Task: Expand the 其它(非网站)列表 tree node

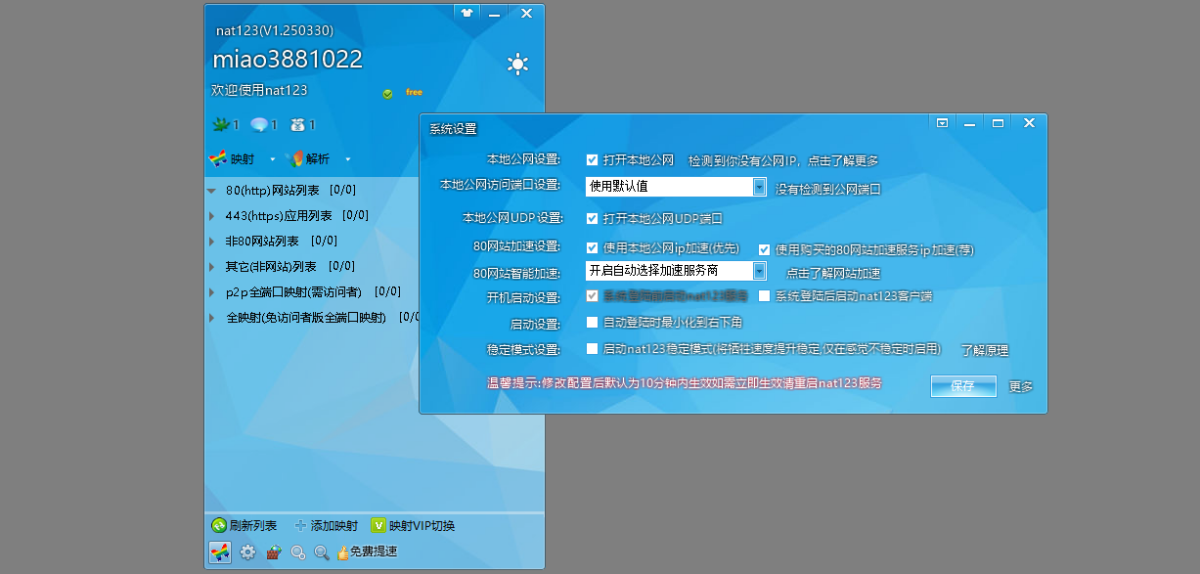Action: coord(212,267)
